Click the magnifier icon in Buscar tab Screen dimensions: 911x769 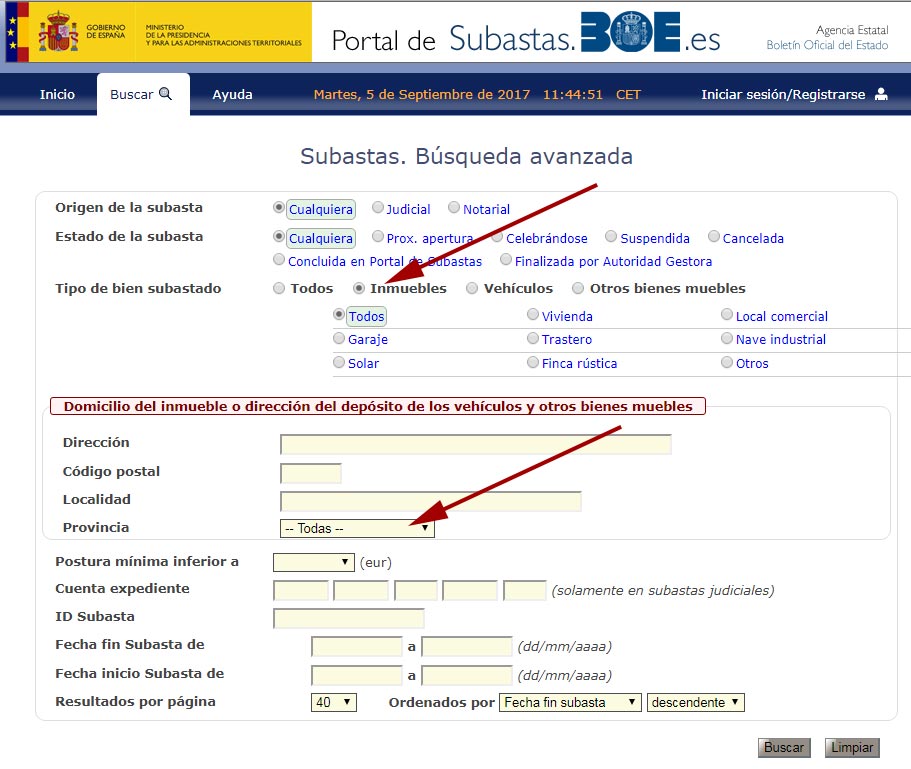(165, 94)
